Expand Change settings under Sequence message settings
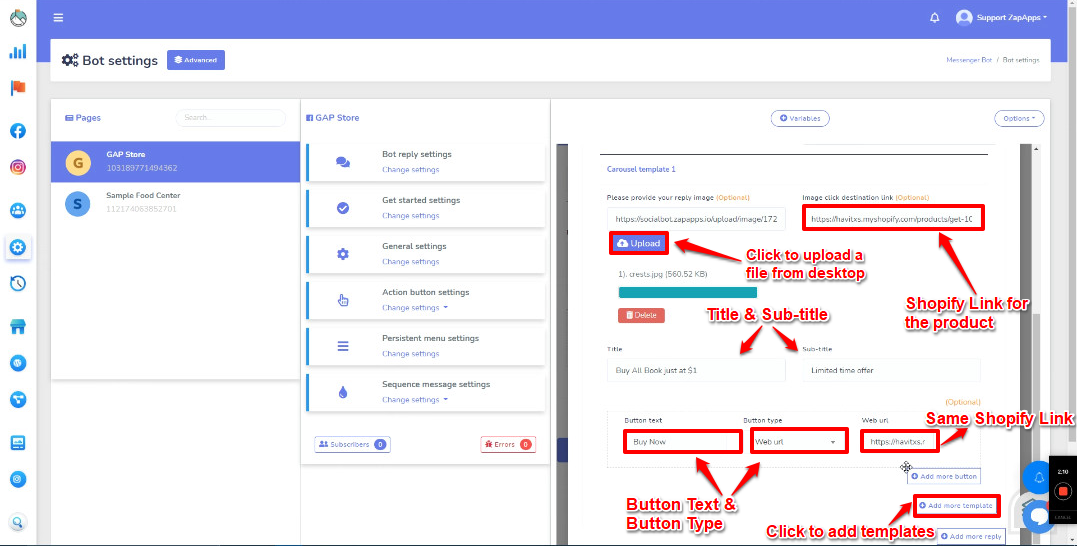 tap(415, 400)
